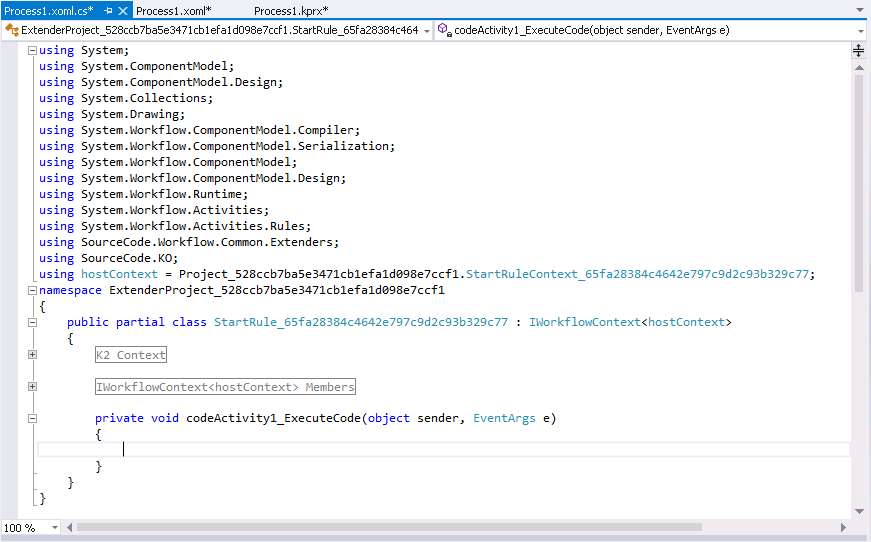Collapse the namespace ExtenderProject block
This screenshot has width=871, height=542.
(32, 290)
